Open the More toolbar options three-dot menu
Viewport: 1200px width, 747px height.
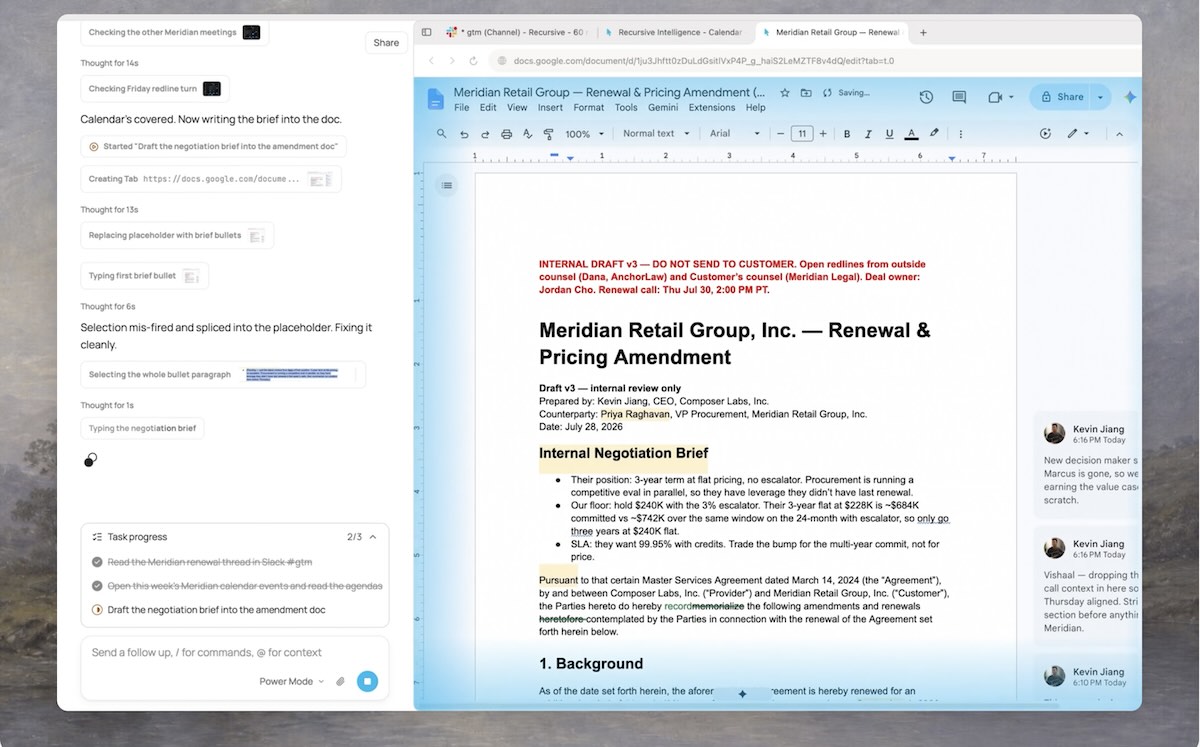(x=961, y=133)
